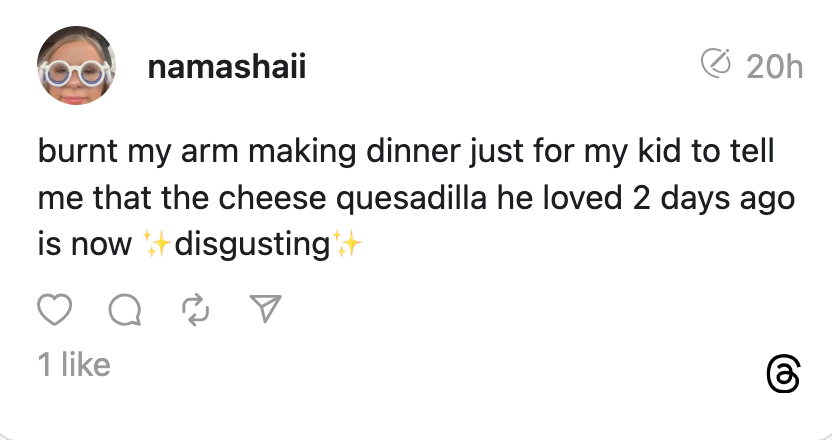Click the sparkle emoji before "disgusting"
Viewport: 832px width, 440px height.
[x=158, y=243]
